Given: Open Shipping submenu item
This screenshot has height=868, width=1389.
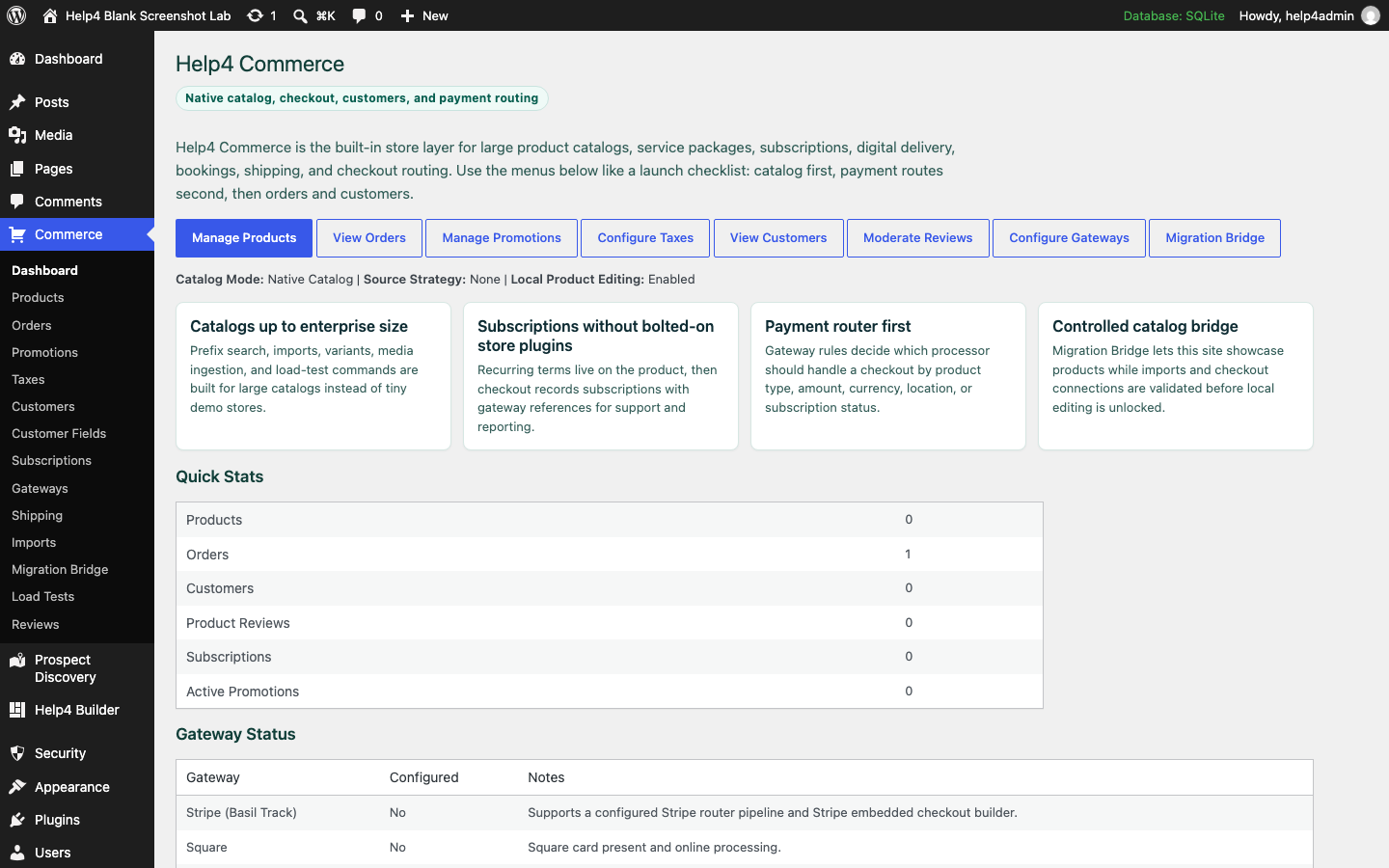Looking at the screenshot, I should click(37, 516).
